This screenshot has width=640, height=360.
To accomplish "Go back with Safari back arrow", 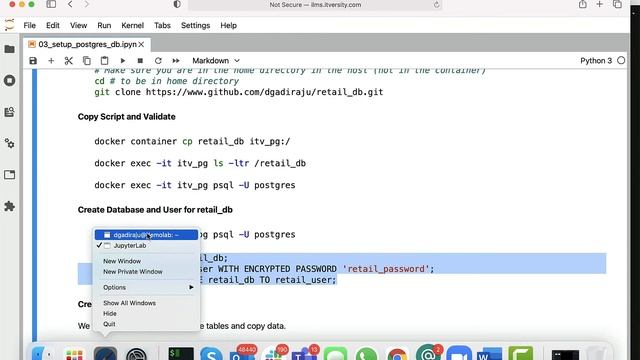I will coord(70,4).
